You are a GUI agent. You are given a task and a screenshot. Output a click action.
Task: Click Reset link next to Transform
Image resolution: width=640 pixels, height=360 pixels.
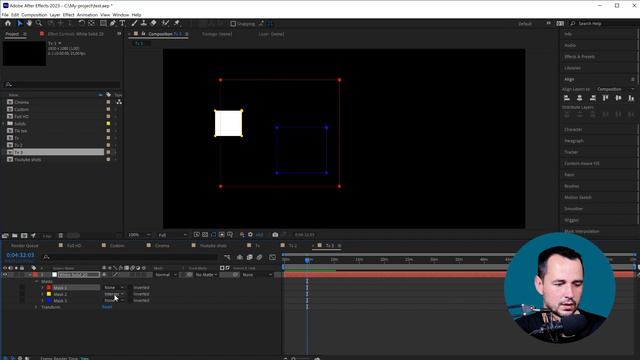pyautogui.click(x=107, y=307)
